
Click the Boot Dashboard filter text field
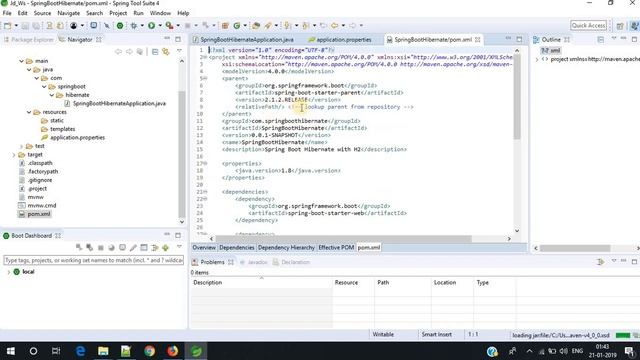click(x=93, y=260)
